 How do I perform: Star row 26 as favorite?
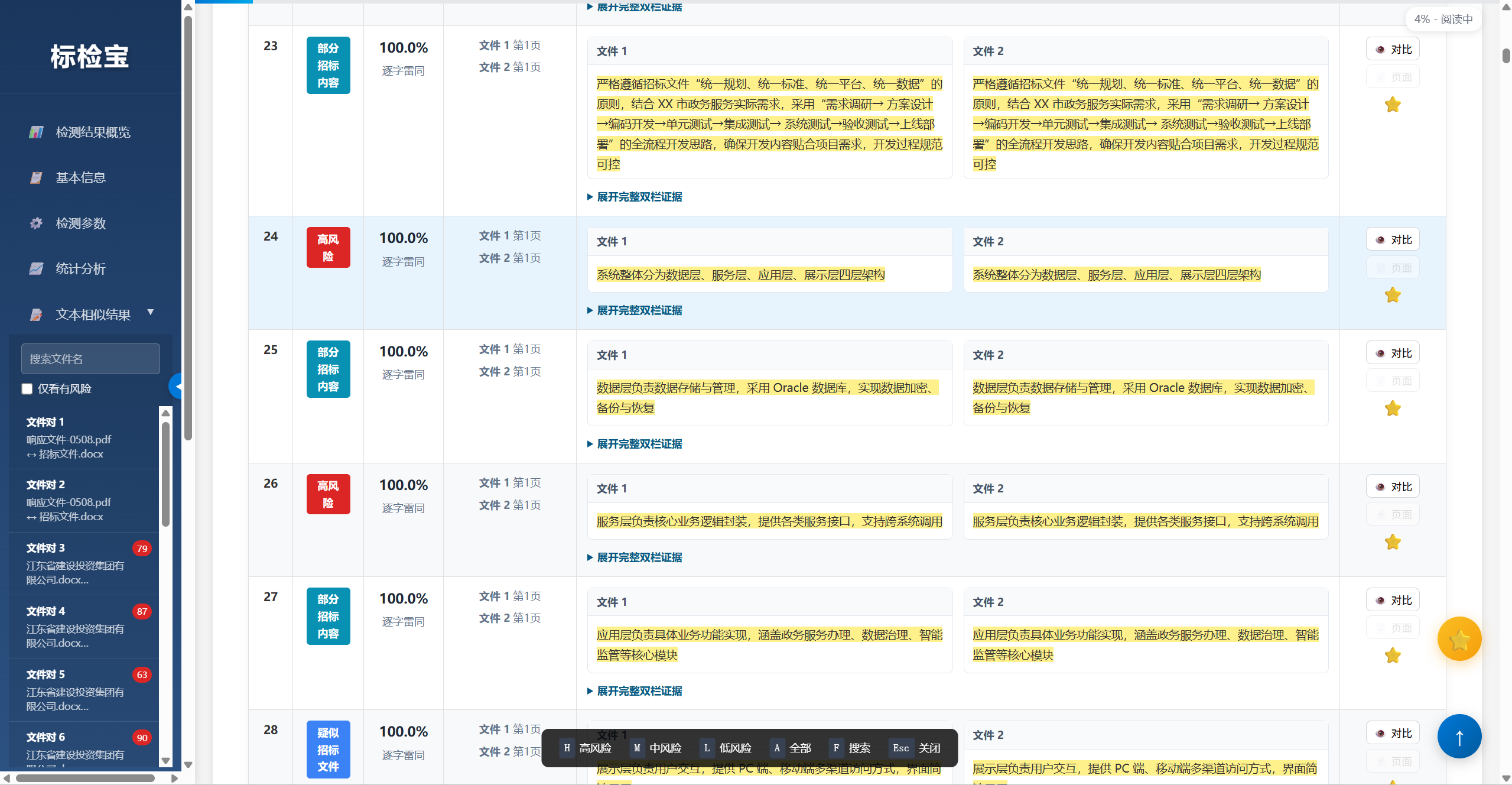click(1393, 542)
